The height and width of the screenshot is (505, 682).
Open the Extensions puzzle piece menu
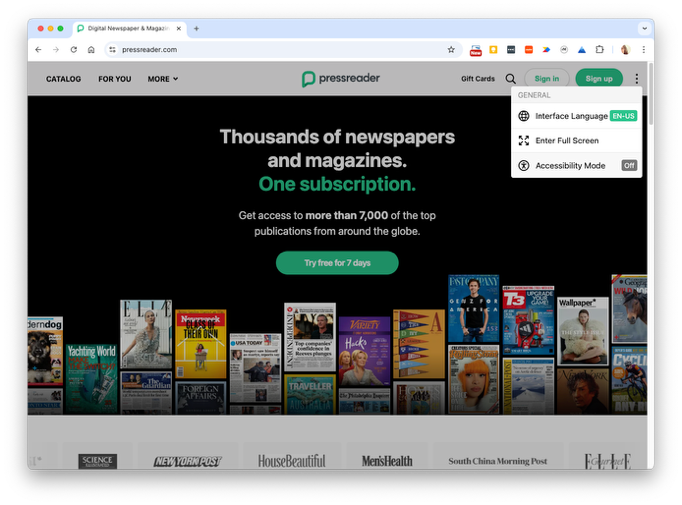599,50
